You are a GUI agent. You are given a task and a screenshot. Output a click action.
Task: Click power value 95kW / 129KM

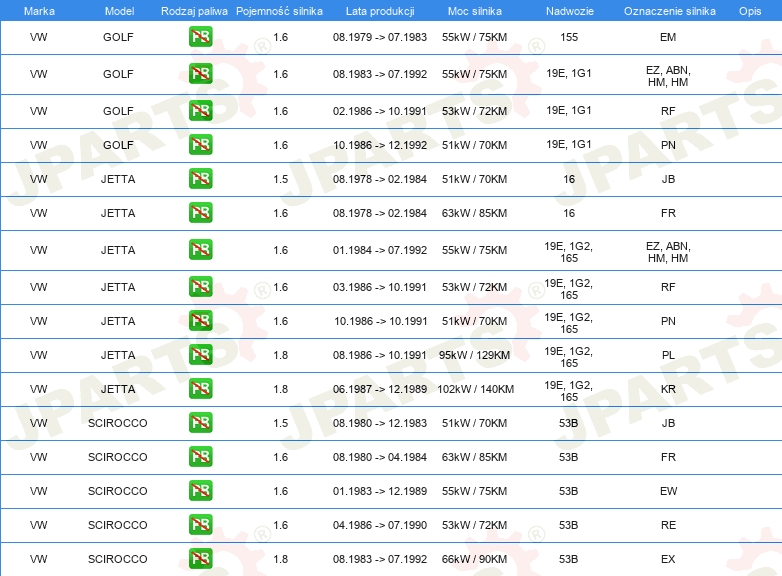474,355
